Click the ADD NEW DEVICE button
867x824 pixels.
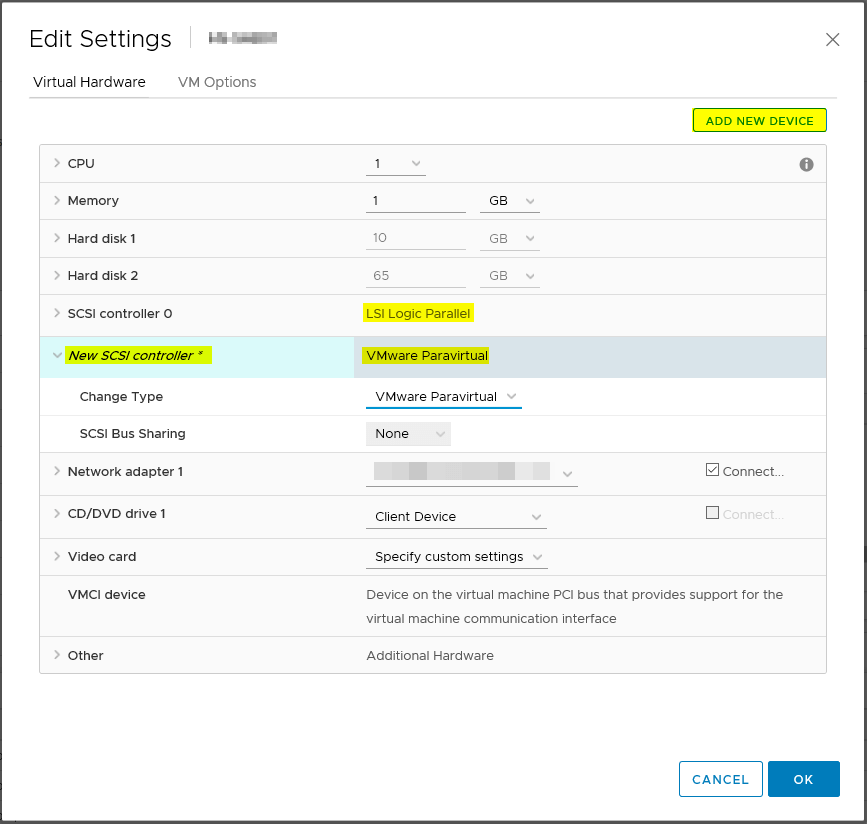coord(759,120)
